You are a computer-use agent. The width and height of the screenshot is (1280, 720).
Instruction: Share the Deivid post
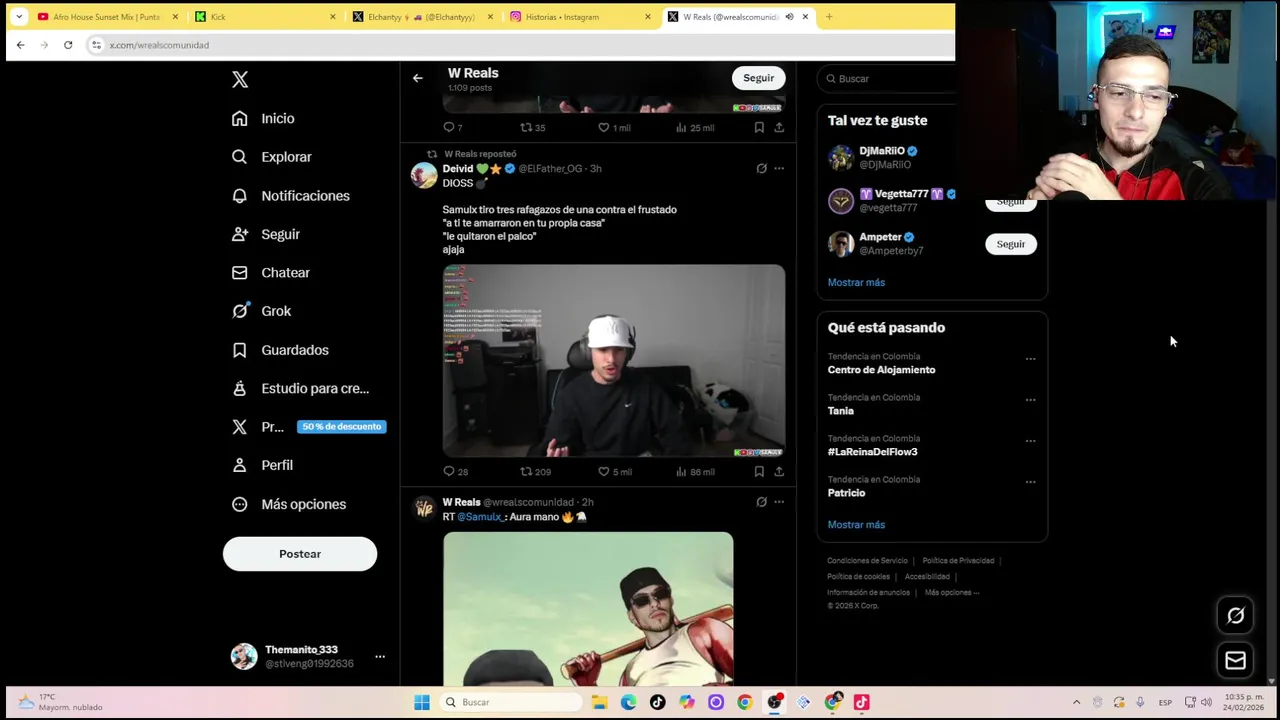point(779,472)
